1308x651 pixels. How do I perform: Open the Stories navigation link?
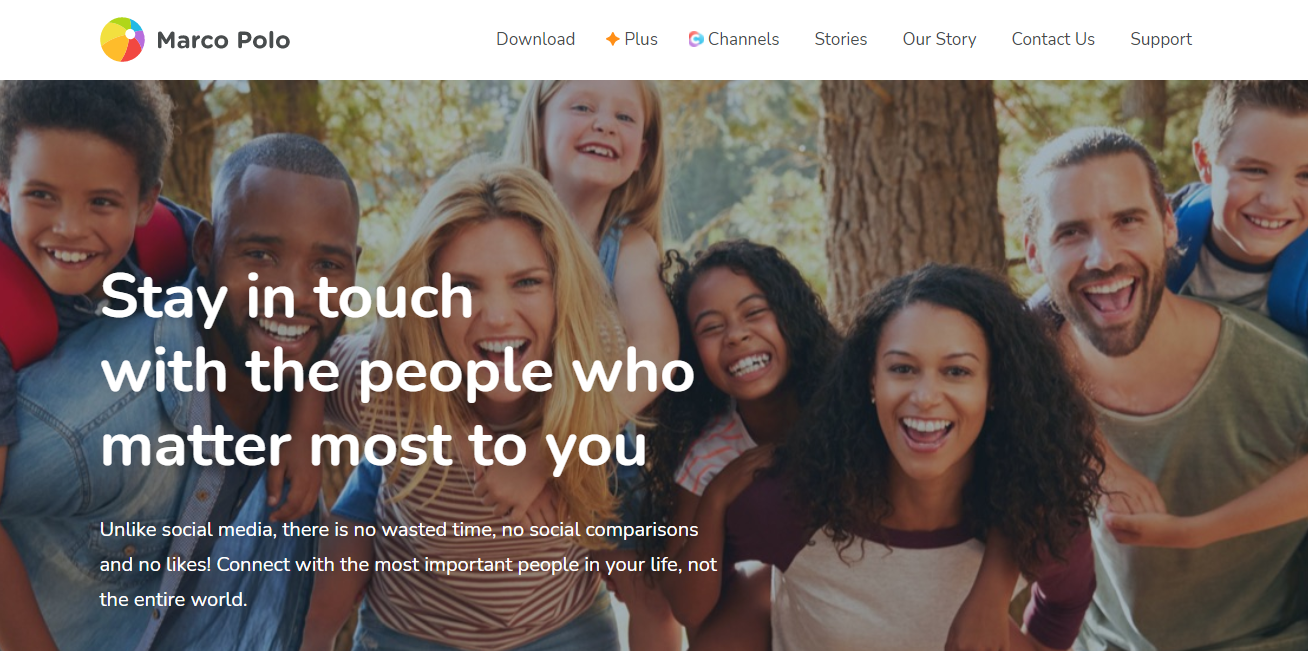[841, 39]
